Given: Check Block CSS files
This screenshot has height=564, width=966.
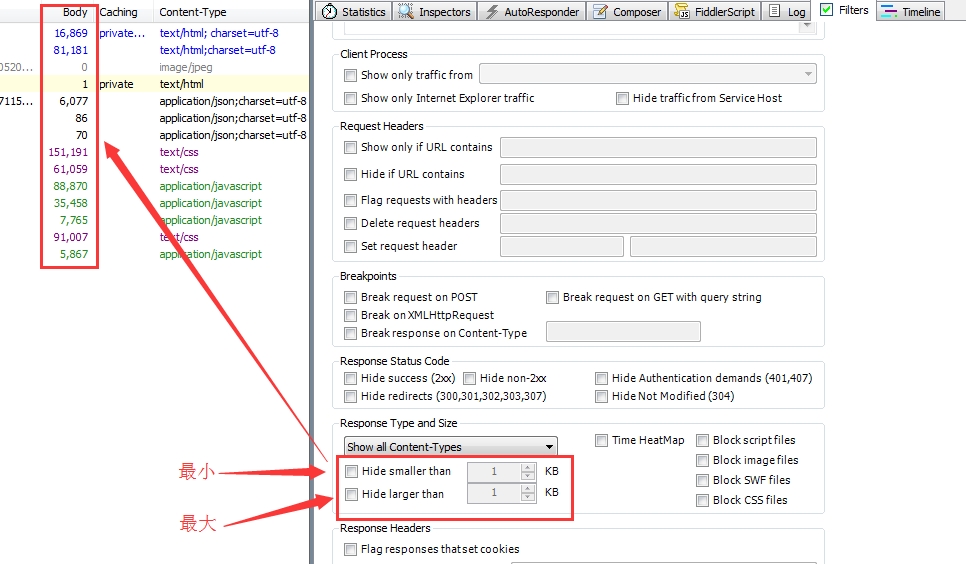Looking at the screenshot, I should [x=702, y=501].
